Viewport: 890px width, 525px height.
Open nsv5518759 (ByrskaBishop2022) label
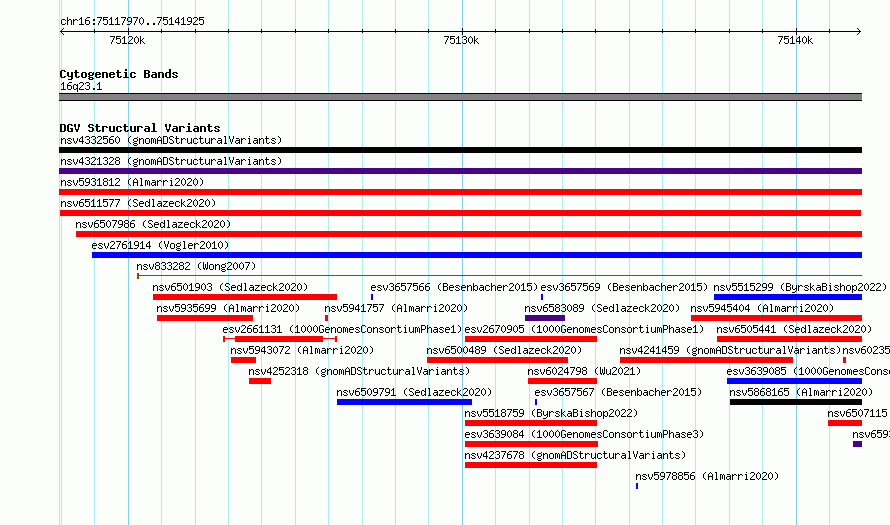[551, 413]
